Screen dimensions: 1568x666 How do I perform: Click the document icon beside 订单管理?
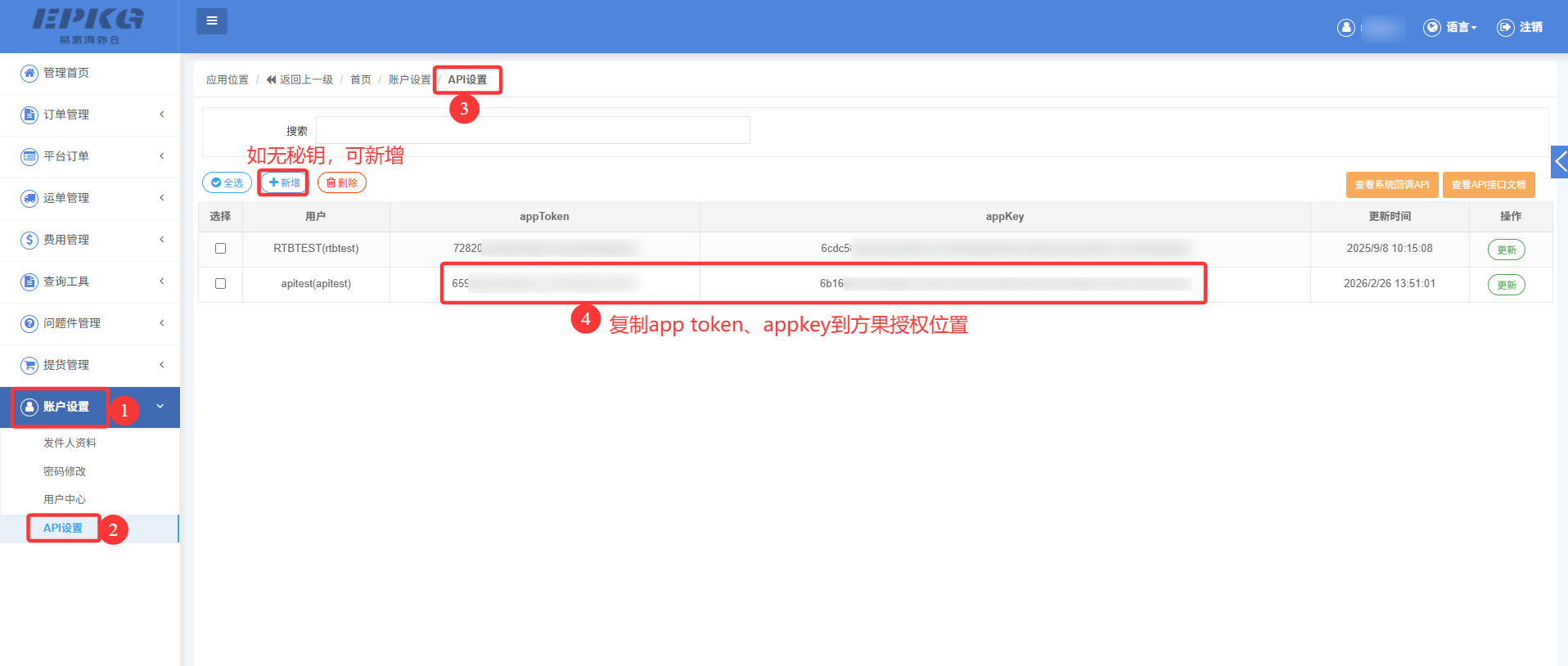[29, 115]
